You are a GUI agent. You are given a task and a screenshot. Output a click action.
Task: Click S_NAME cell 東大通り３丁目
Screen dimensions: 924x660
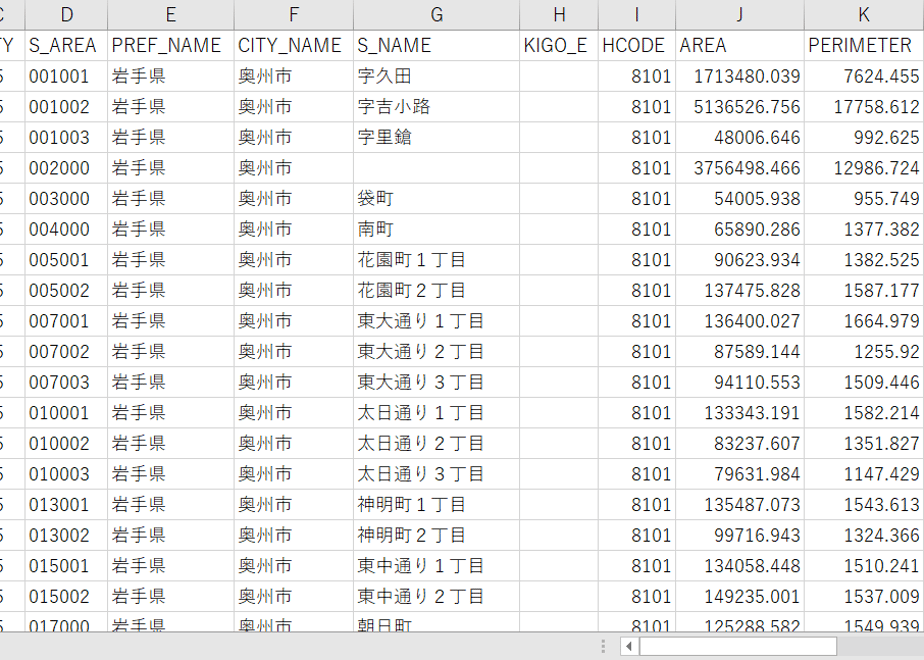(437, 382)
